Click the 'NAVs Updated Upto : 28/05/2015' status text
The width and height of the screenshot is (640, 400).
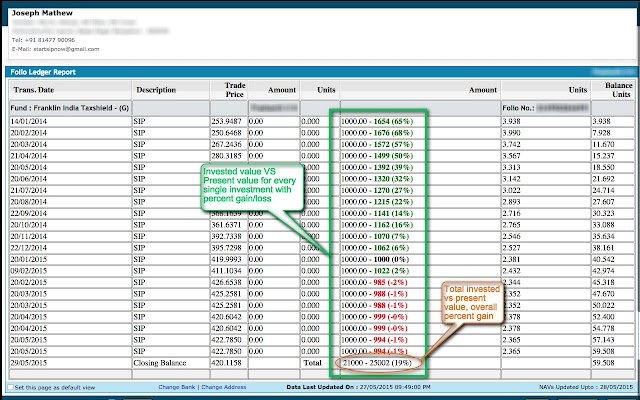click(587, 387)
